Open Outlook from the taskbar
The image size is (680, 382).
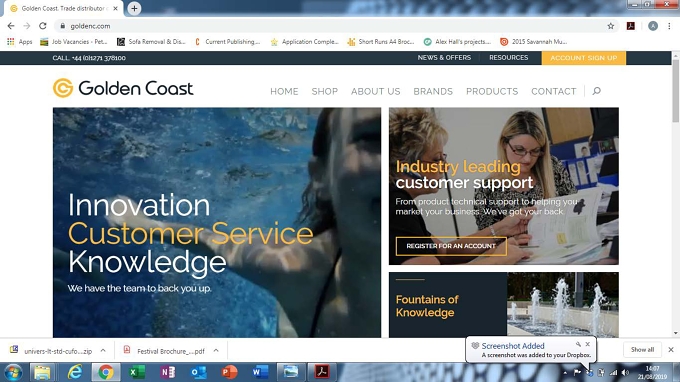pyautogui.click(x=199, y=372)
